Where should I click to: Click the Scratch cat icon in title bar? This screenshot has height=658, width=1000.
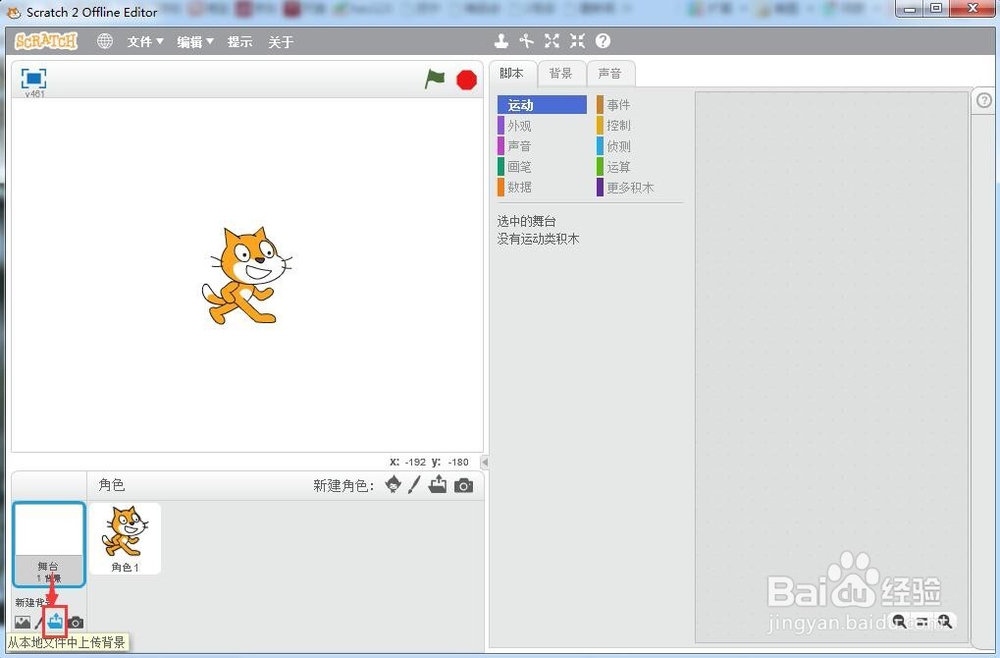tap(13, 12)
